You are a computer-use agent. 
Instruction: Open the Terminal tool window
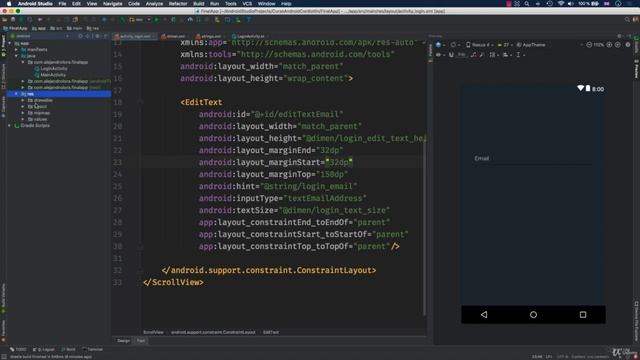point(92,349)
